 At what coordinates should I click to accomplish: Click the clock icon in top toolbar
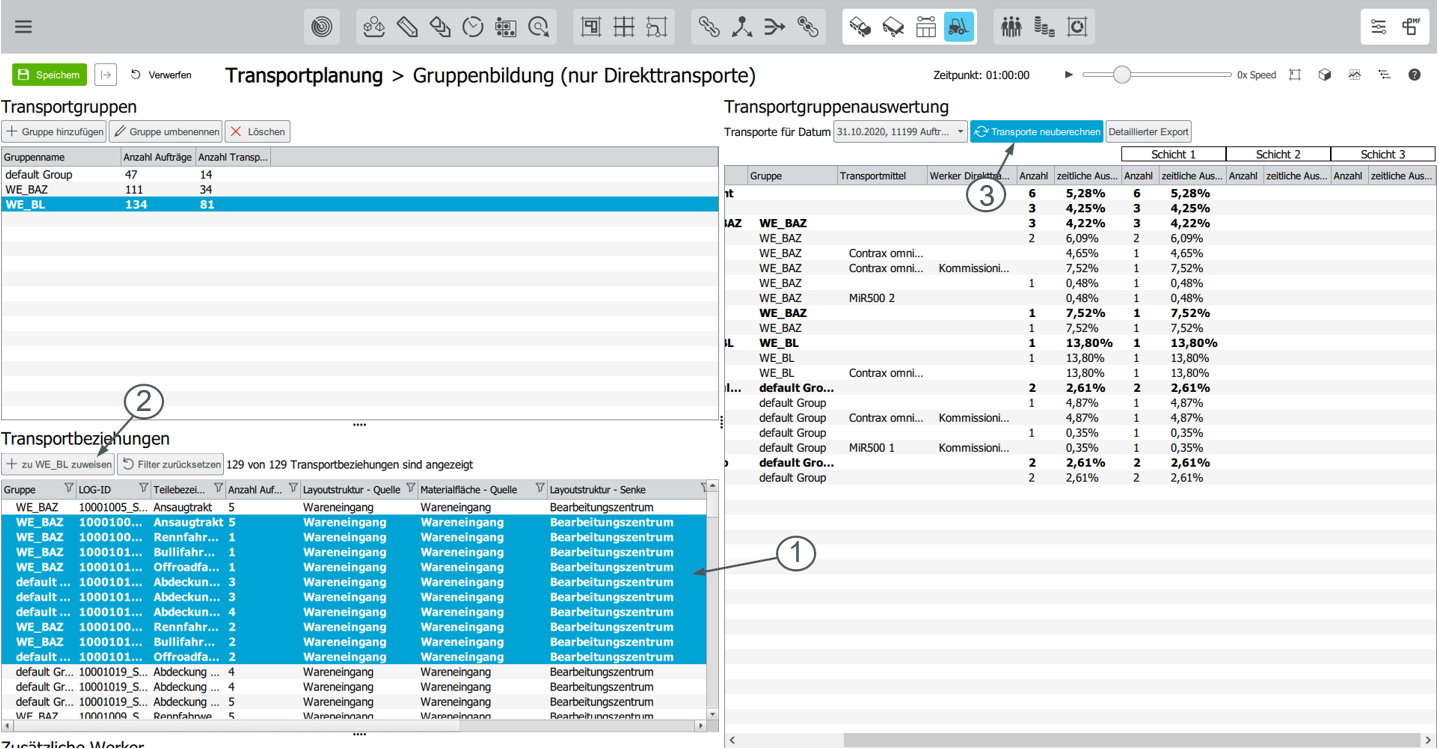473,27
